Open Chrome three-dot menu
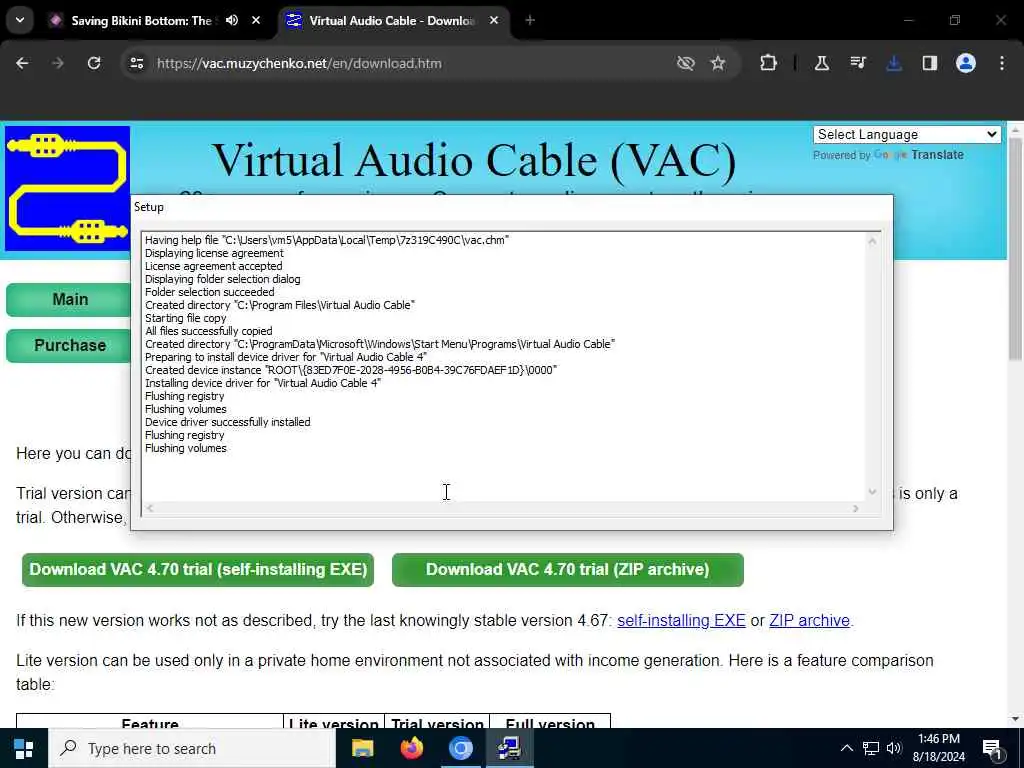1024x768 pixels. click(x=1002, y=63)
